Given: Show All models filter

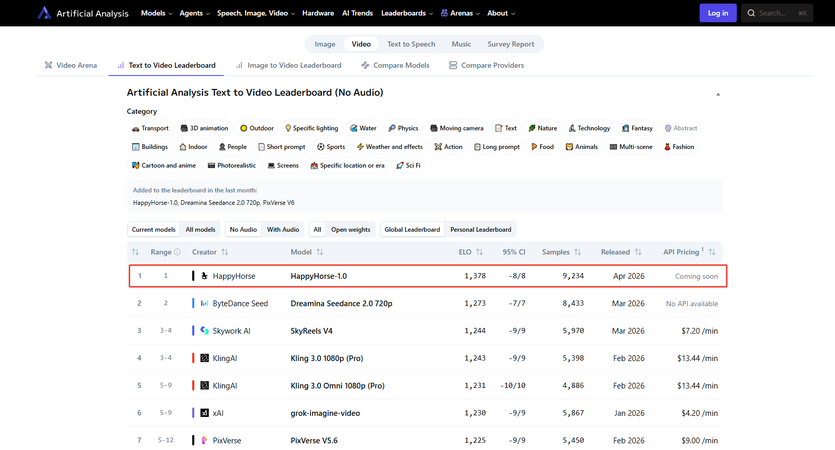Looking at the screenshot, I should 200,230.
